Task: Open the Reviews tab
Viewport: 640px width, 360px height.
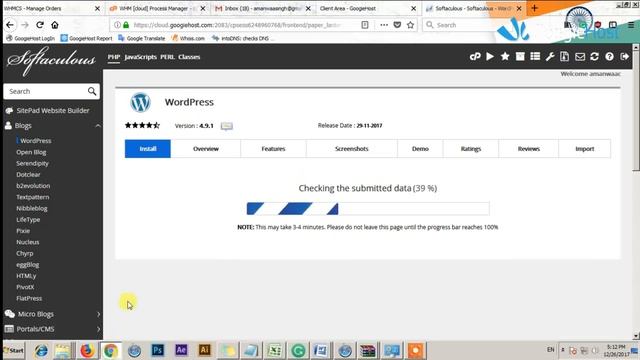Action: click(x=529, y=149)
